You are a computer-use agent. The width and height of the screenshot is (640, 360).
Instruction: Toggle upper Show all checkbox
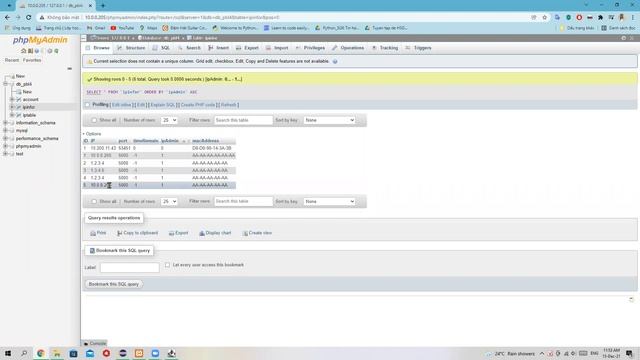[x=94, y=120]
